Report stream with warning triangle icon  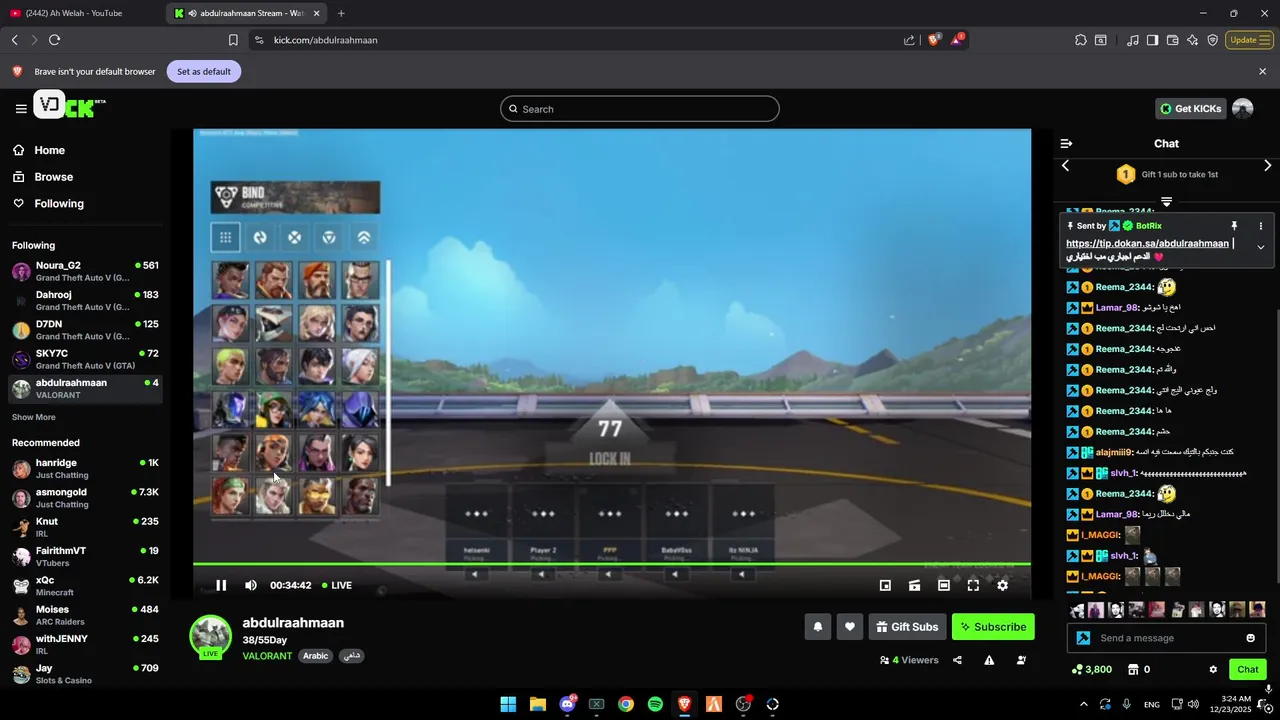pyautogui.click(x=989, y=660)
